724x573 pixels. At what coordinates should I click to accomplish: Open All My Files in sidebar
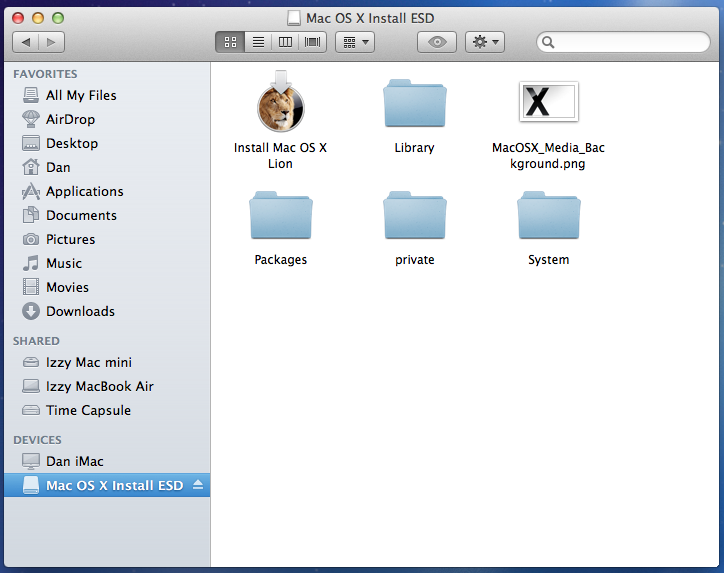pyautogui.click(x=107, y=95)
